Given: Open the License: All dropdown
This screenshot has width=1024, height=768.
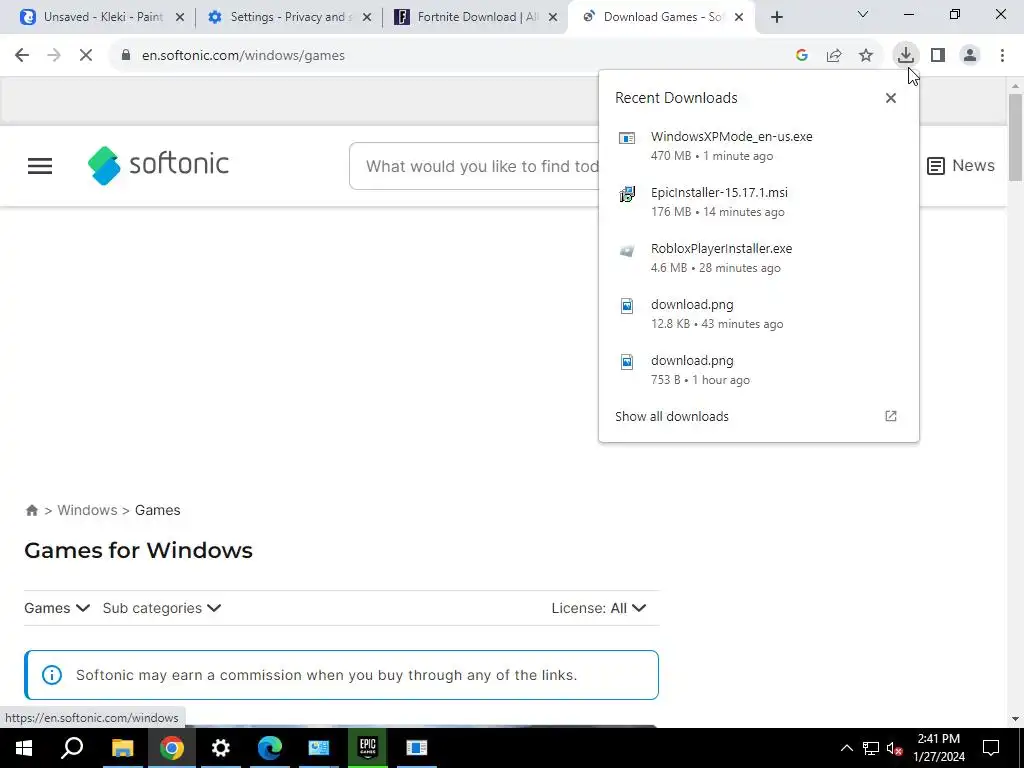Looking at the screenshot, I should [599, 608].
